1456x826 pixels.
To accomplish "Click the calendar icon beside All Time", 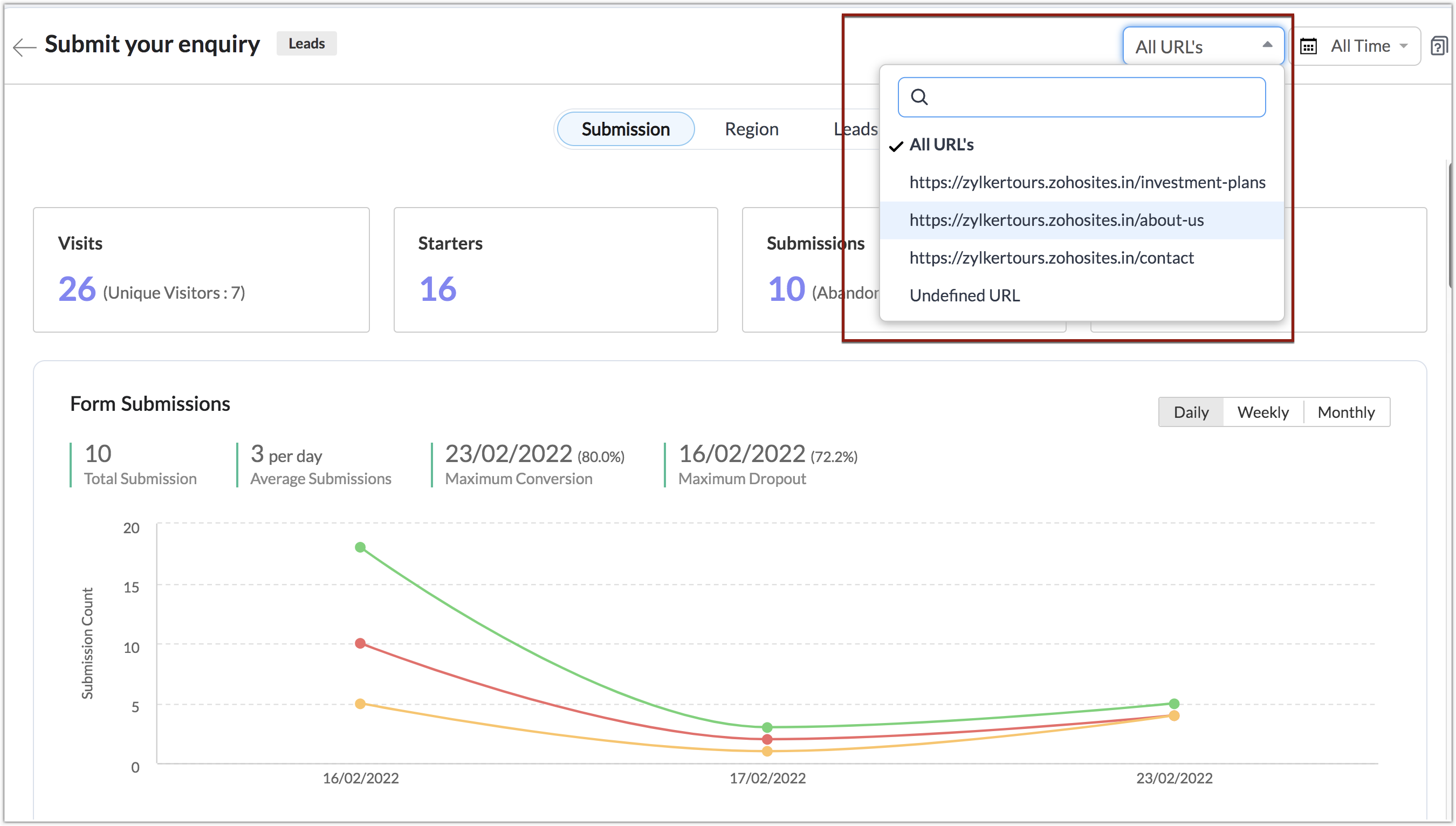I will pyautogui.click(x=1308, y=46).
